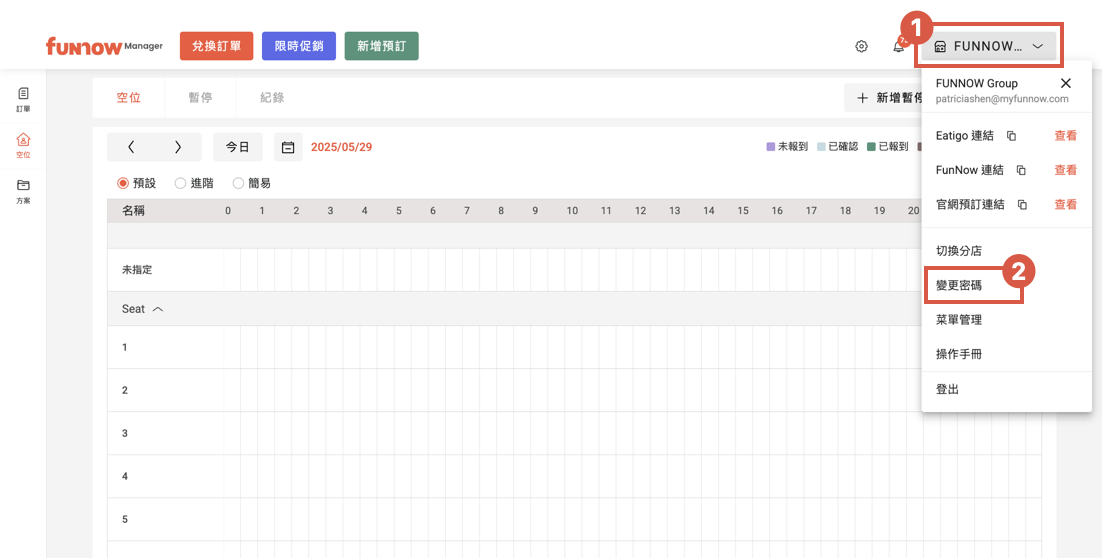Switch to the 暫停 tab
1102x558 pixels.
pos(200,98)
